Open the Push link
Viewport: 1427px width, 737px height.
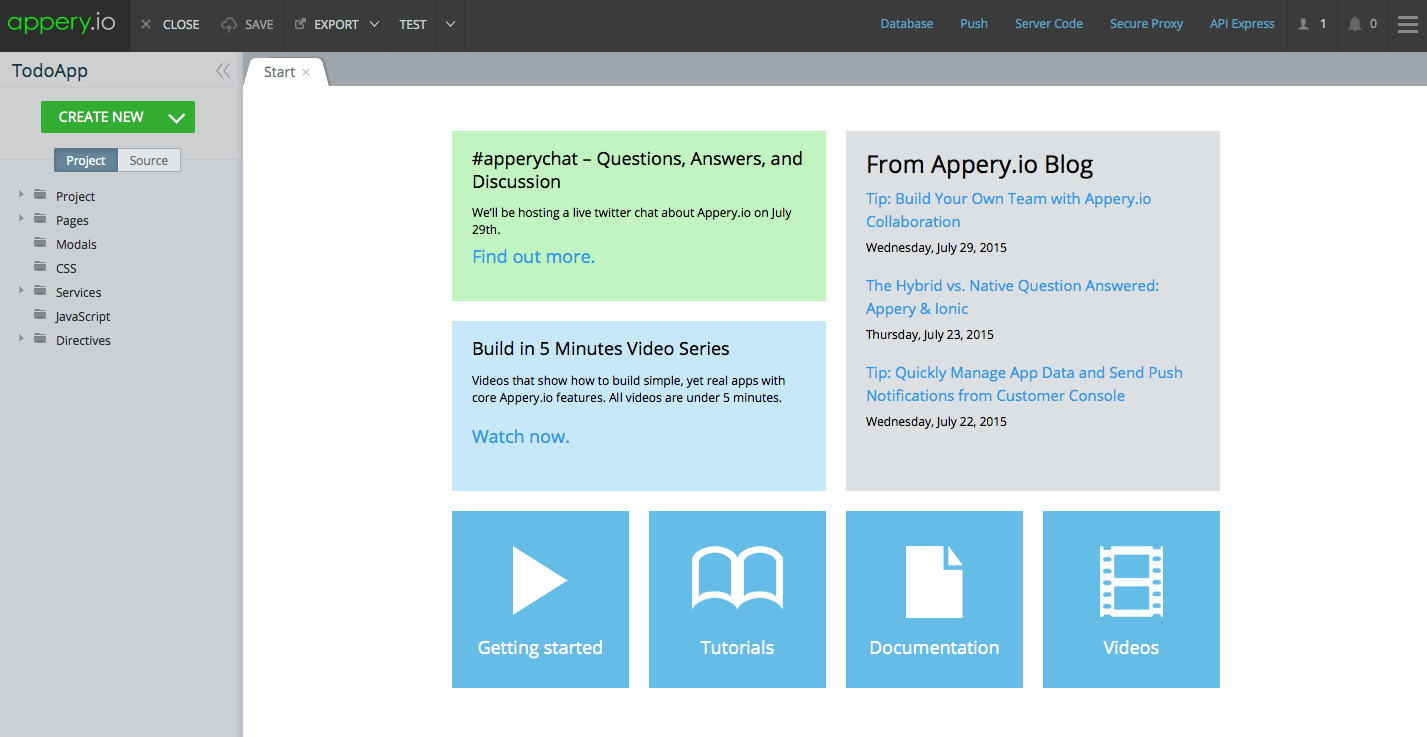click(974, 24)
